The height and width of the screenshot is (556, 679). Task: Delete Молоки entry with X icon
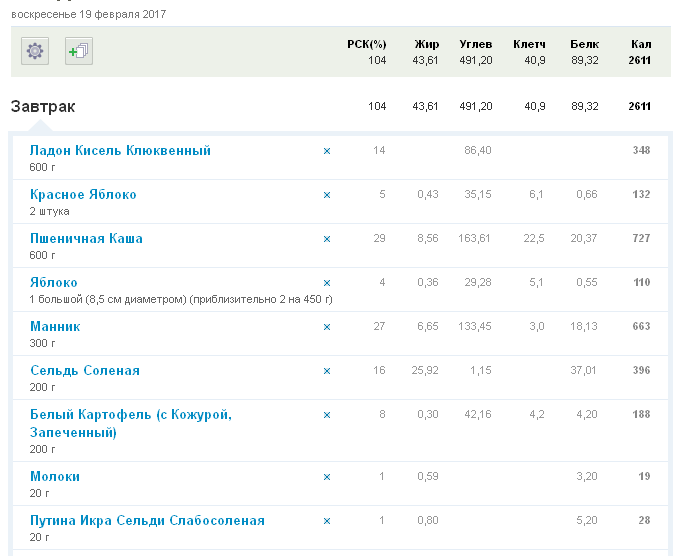(326, 477)
